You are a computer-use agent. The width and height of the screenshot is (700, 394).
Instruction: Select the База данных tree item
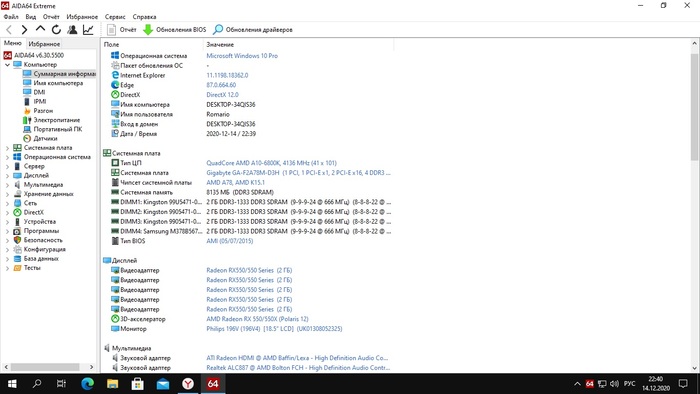pos(36,258)
